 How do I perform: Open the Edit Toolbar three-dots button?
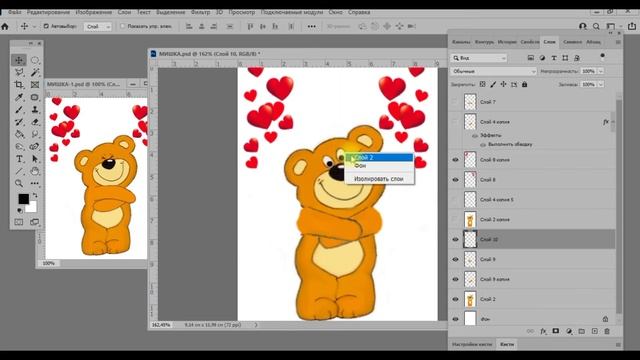[35, 183]
